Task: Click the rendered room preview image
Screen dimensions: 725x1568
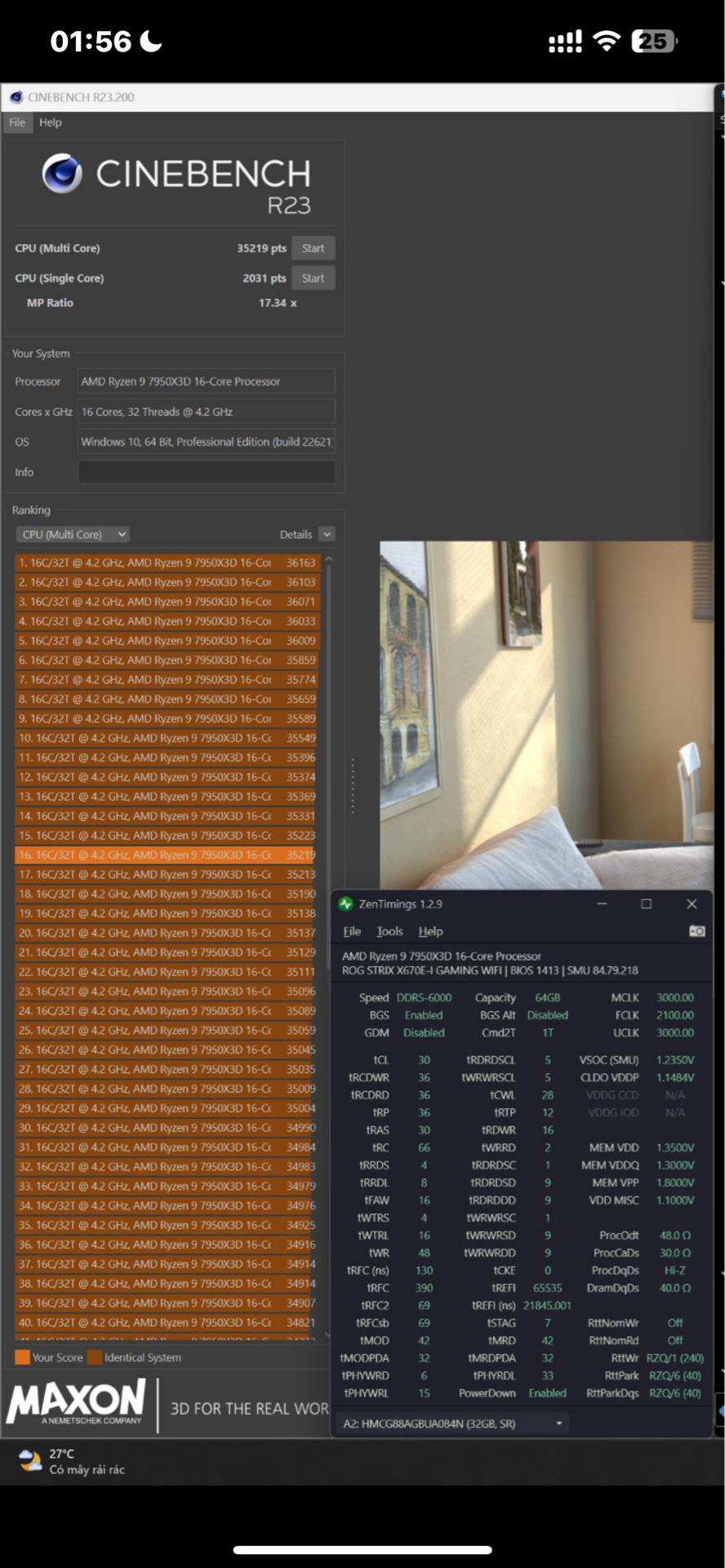Action: click(546, 715)
